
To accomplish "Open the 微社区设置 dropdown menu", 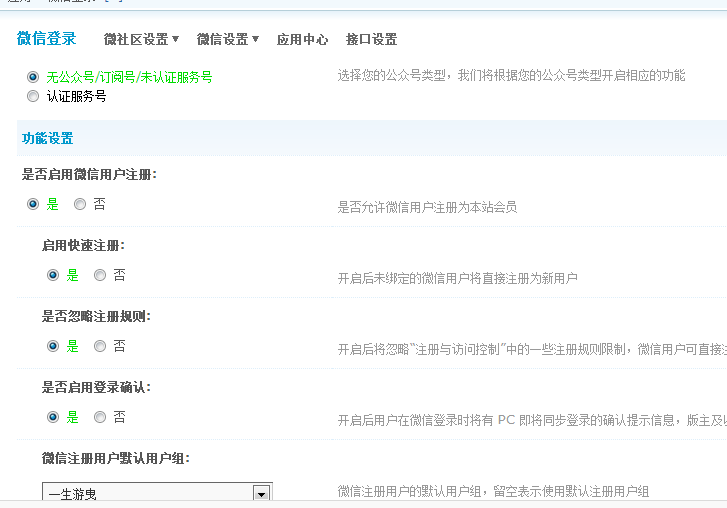I will [141, 39].
